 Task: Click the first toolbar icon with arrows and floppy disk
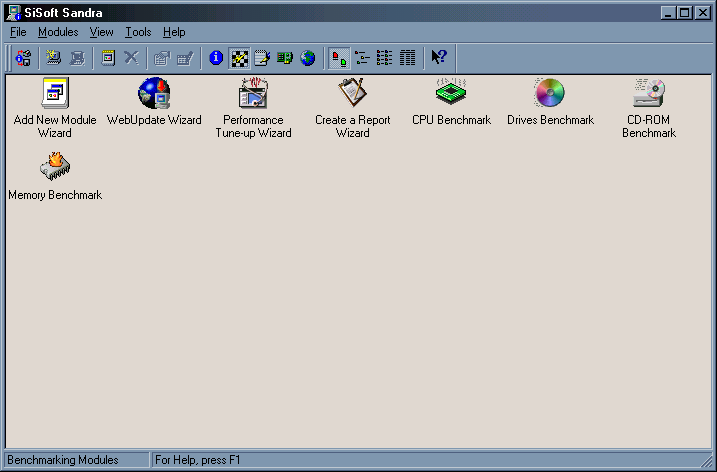pyautogui.click(x=23, y=58)
